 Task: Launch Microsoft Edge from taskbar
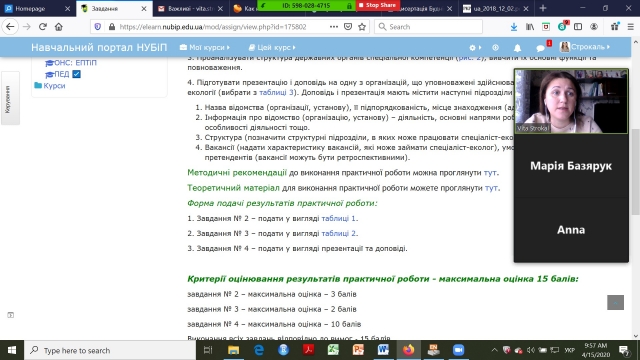tap(258, 350)
